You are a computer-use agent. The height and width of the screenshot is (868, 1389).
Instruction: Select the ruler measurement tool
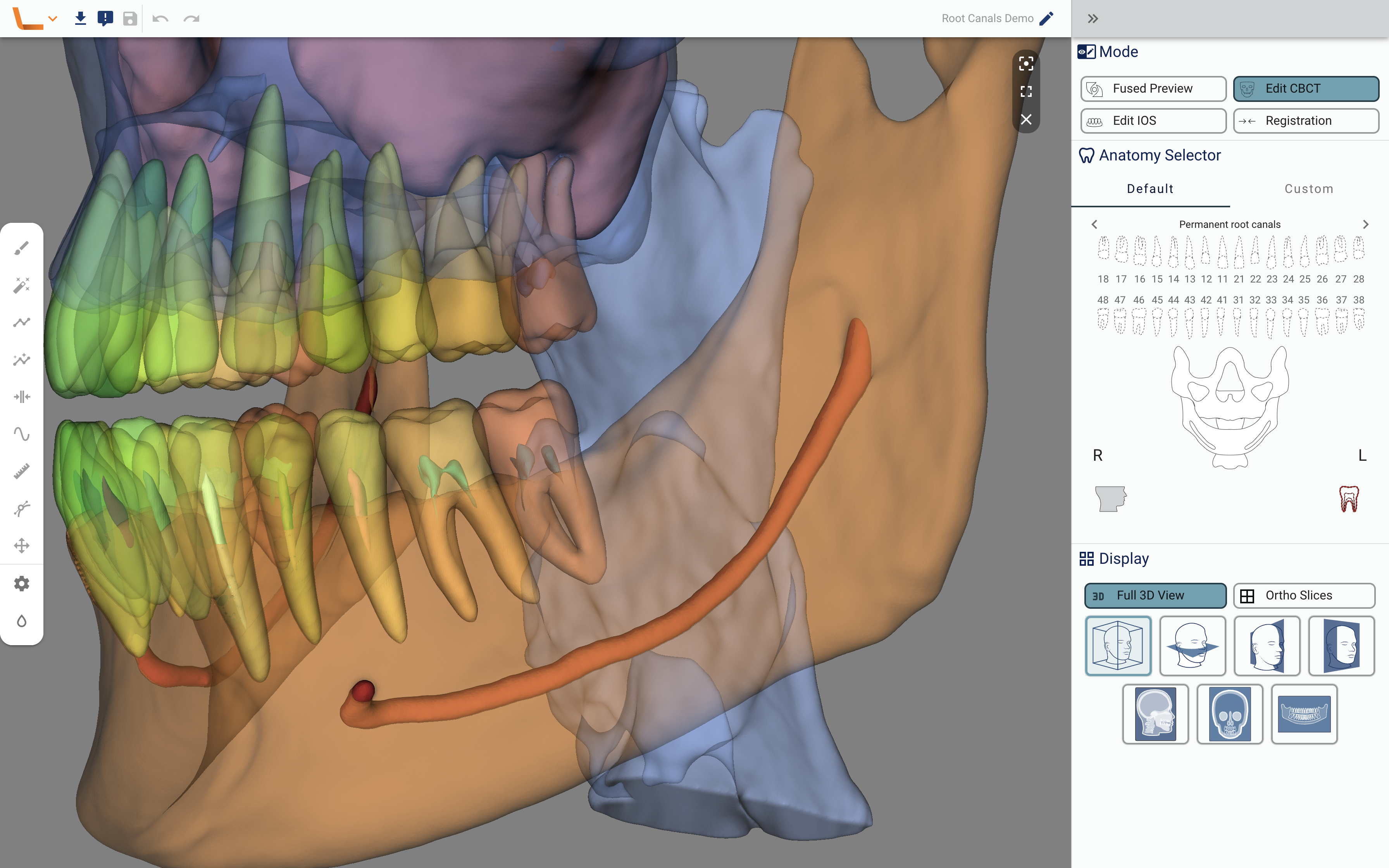22,471
